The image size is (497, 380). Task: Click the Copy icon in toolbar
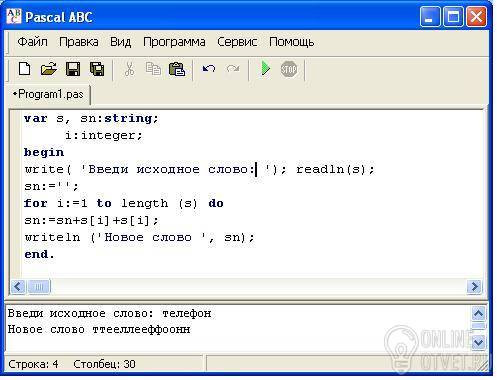pyautogui.click(x=153, y=69)
